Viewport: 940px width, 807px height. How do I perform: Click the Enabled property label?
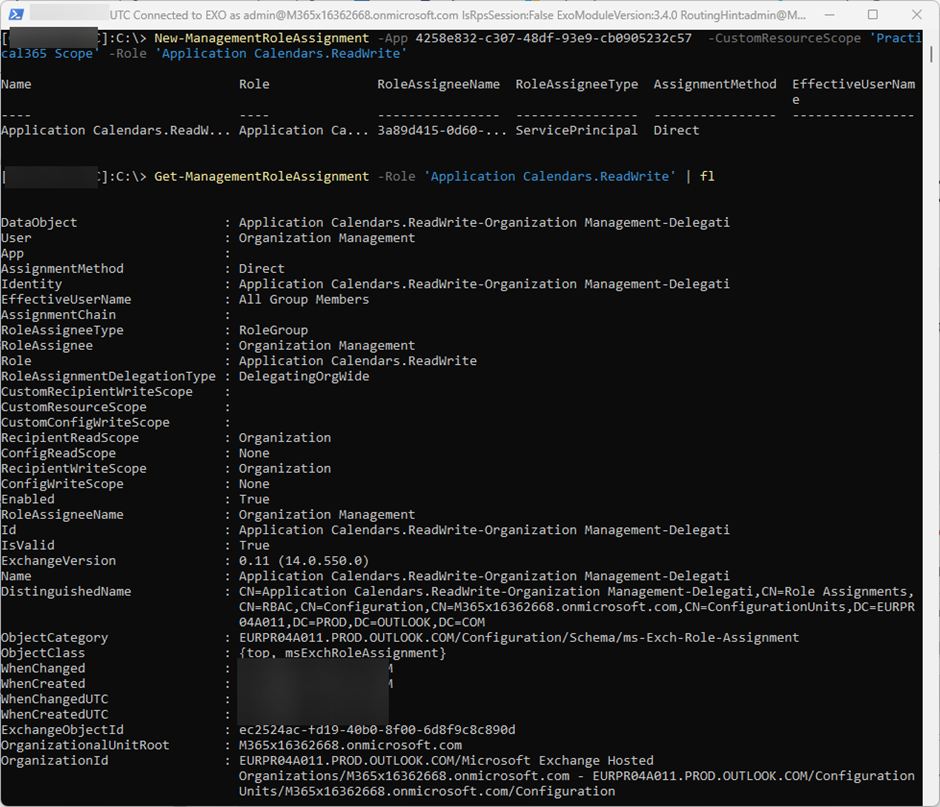[x=28, y=499]
